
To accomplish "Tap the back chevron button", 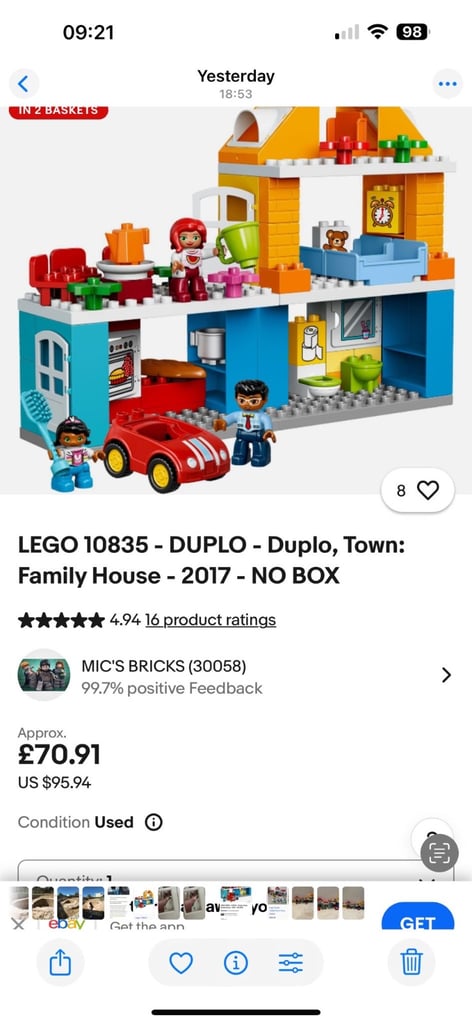I will [24, 84].
